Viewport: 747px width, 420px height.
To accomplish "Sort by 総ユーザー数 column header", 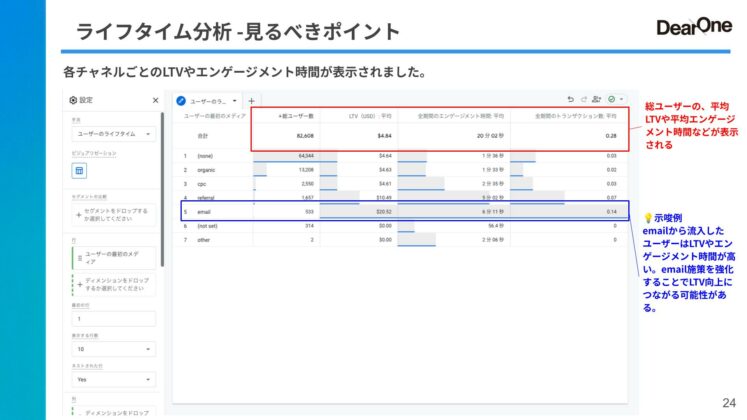I will point(296,116).
